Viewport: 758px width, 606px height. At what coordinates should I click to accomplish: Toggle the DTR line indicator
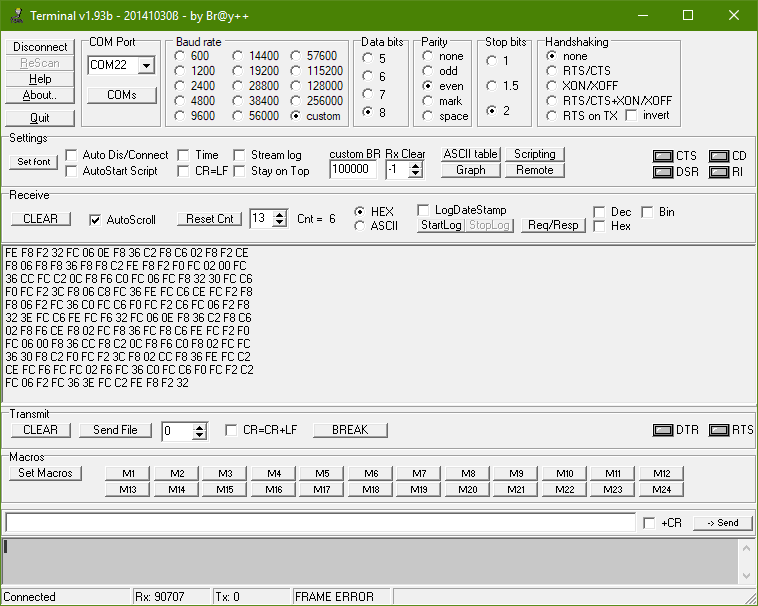[x=663, y=430]
